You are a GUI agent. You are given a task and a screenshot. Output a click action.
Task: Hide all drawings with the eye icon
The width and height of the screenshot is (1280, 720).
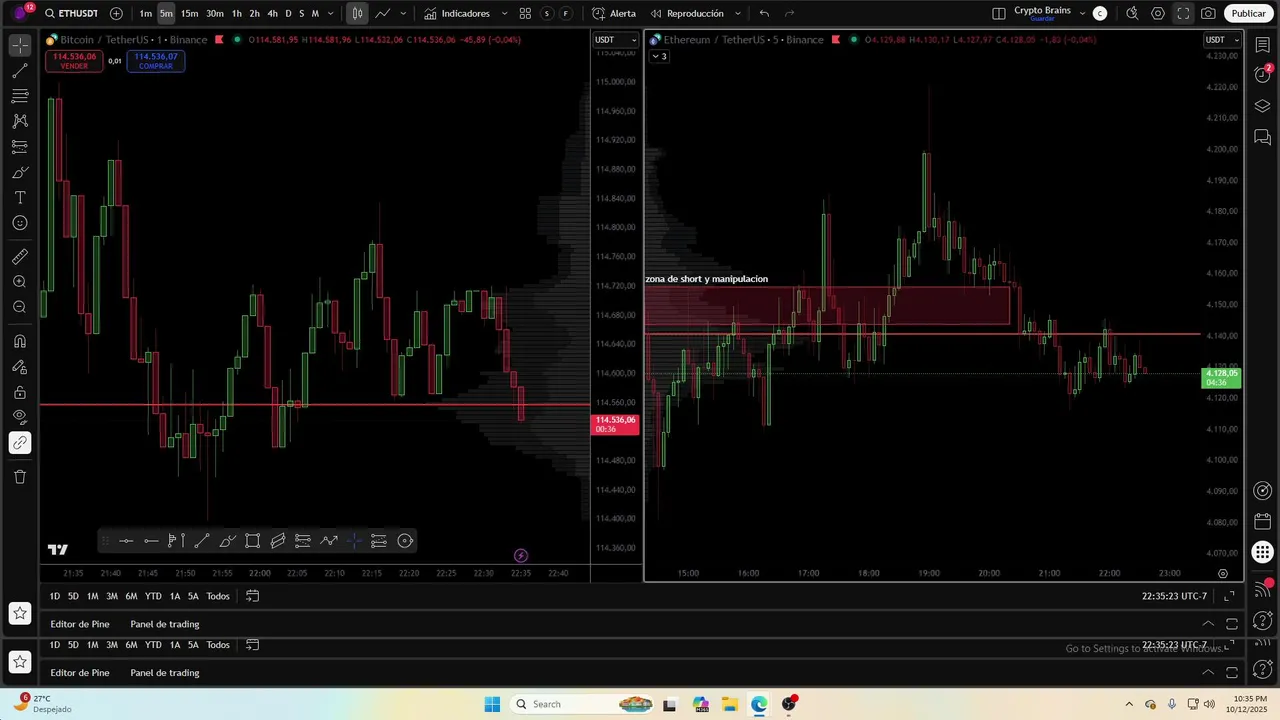(x=20, y=417)
